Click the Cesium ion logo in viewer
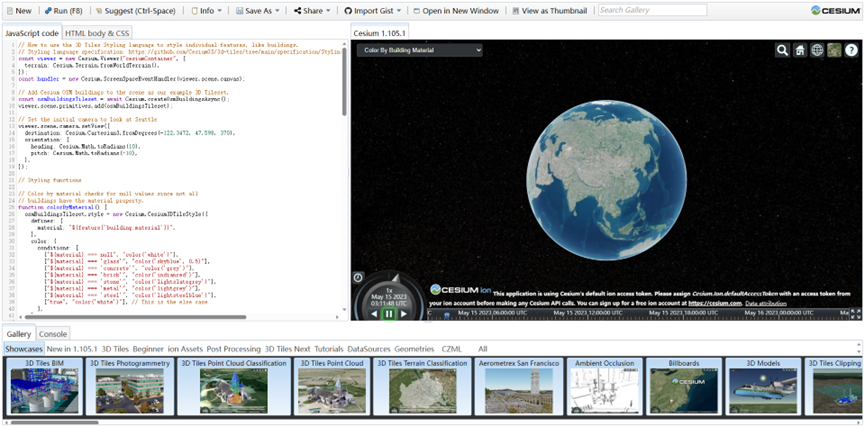This screenshot has height=427, width=865. 461,290
